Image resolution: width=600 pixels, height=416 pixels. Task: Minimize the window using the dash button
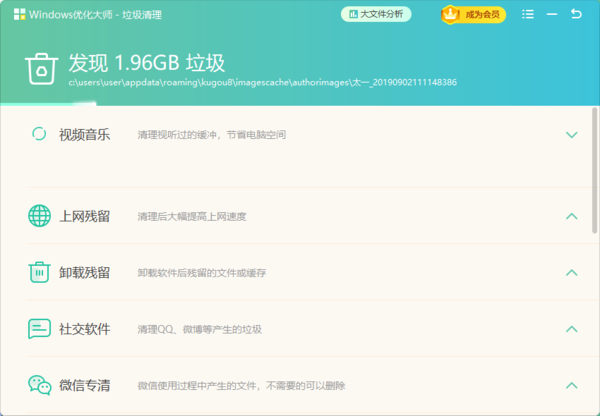tap(552, 14)
